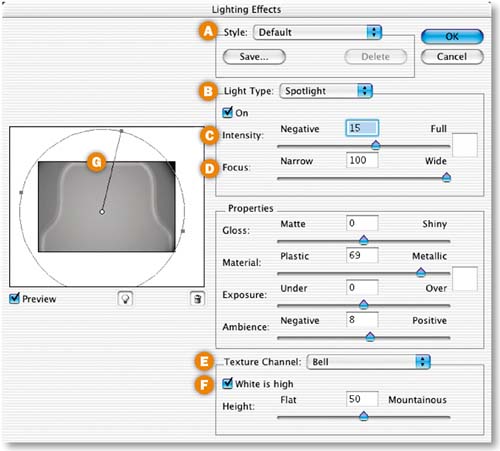Click the Gloss value field
This screenshot has width=500, height=451.
coord(362,223)
